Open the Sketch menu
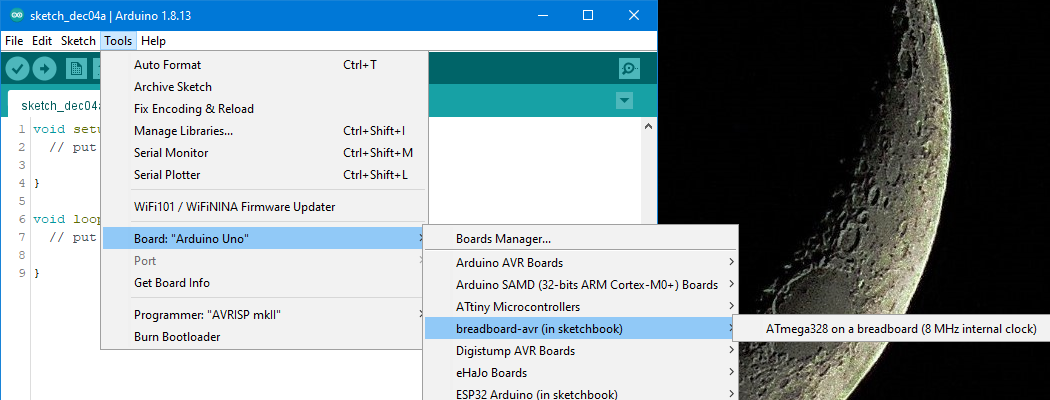This screenshot has height=400, width=1050. pos(78,41)
